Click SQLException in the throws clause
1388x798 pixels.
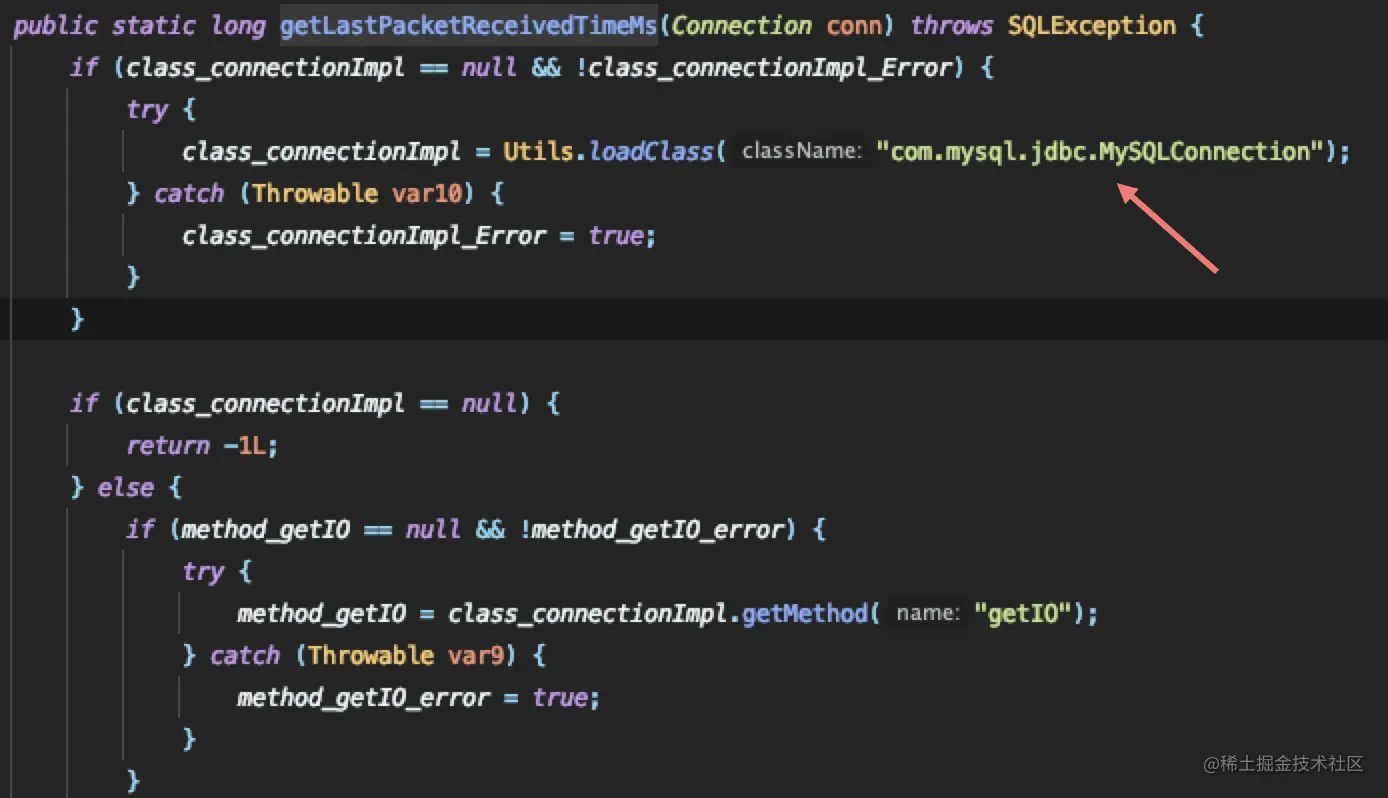[x=1091, y=25]
